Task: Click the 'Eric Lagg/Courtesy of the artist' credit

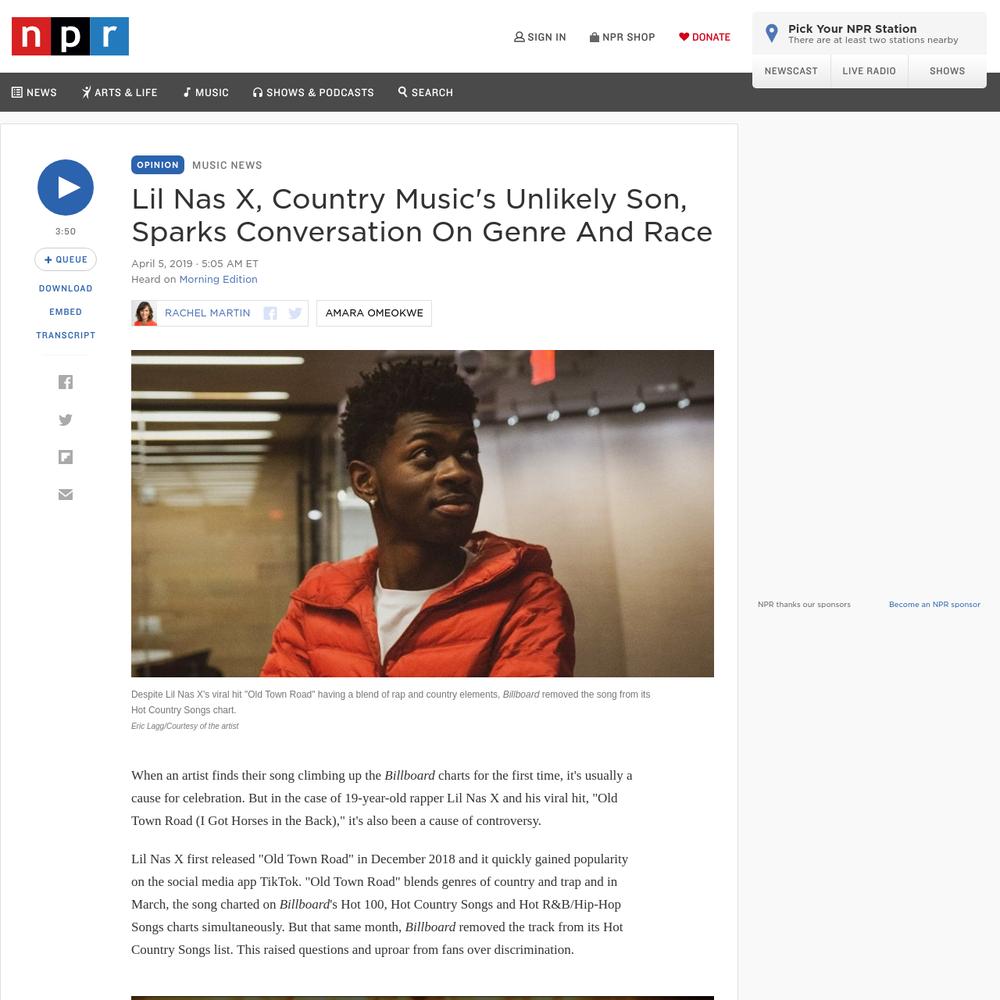Action: point(185,726)
